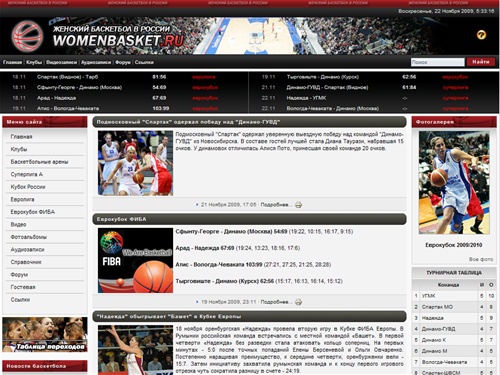Click Подробнее under the 19 Ноября article
The width and height of the screenshot is (500, 375).
(x=276, y=302)
